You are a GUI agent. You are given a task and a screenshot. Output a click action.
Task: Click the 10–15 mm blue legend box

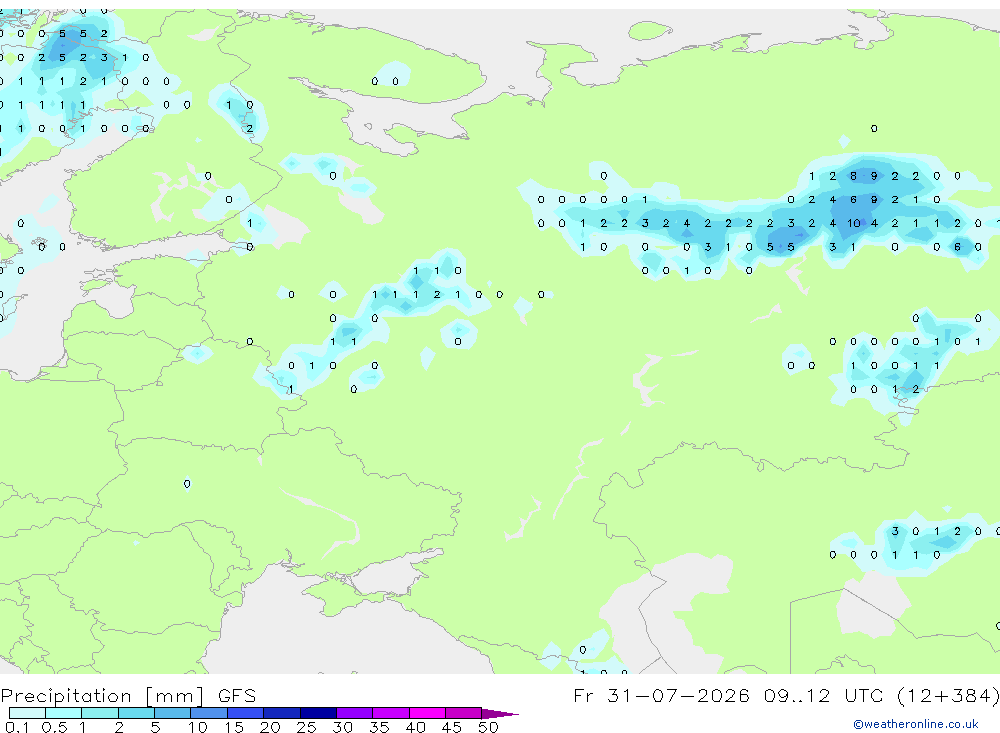pyautogui.click(x=209, y=713)
